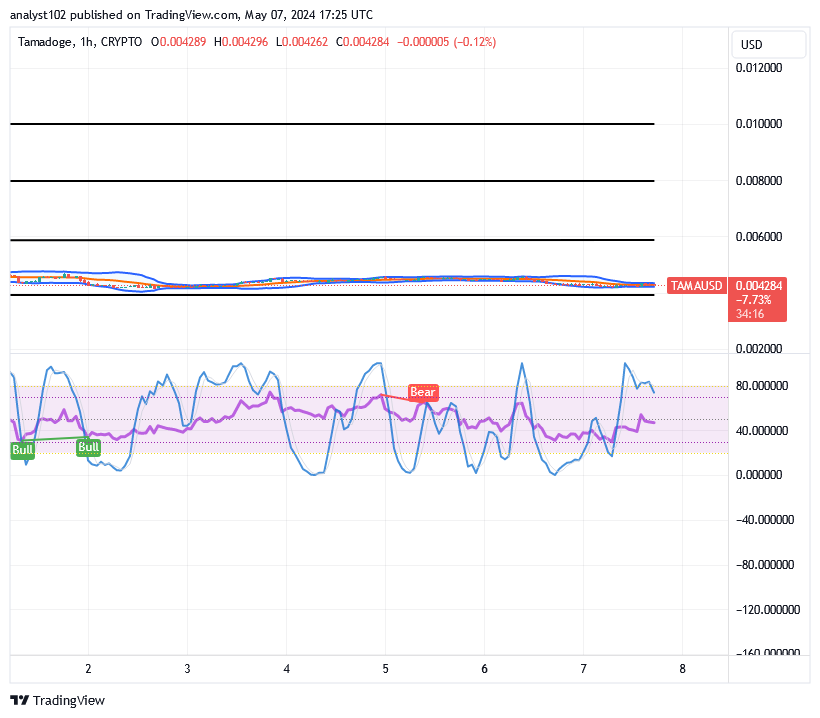Click date 6 on the time axis
The height and width of the screenshot is (718, 820).
[484, 669]
